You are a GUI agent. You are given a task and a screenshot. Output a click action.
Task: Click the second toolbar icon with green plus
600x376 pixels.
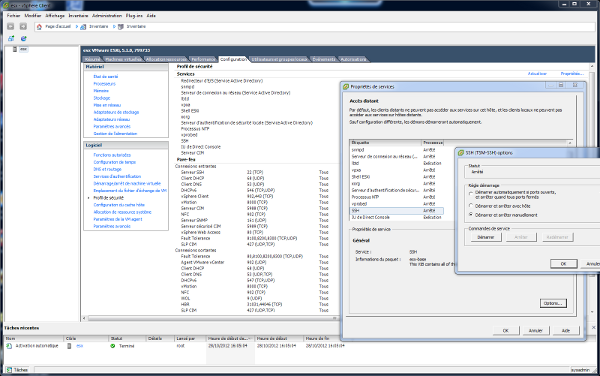24,38
